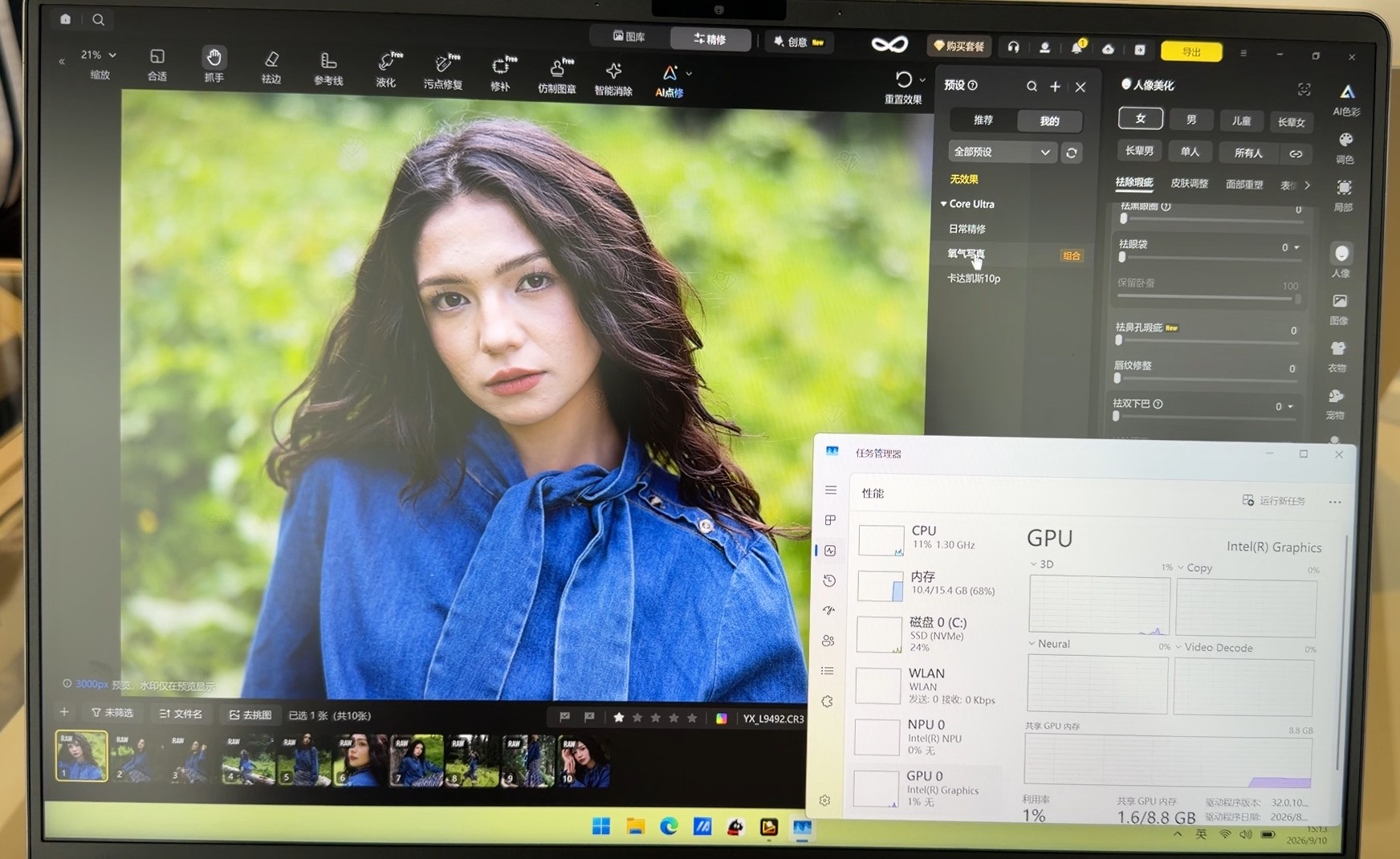Select the 抓手 hand tool

coord(214,64)
